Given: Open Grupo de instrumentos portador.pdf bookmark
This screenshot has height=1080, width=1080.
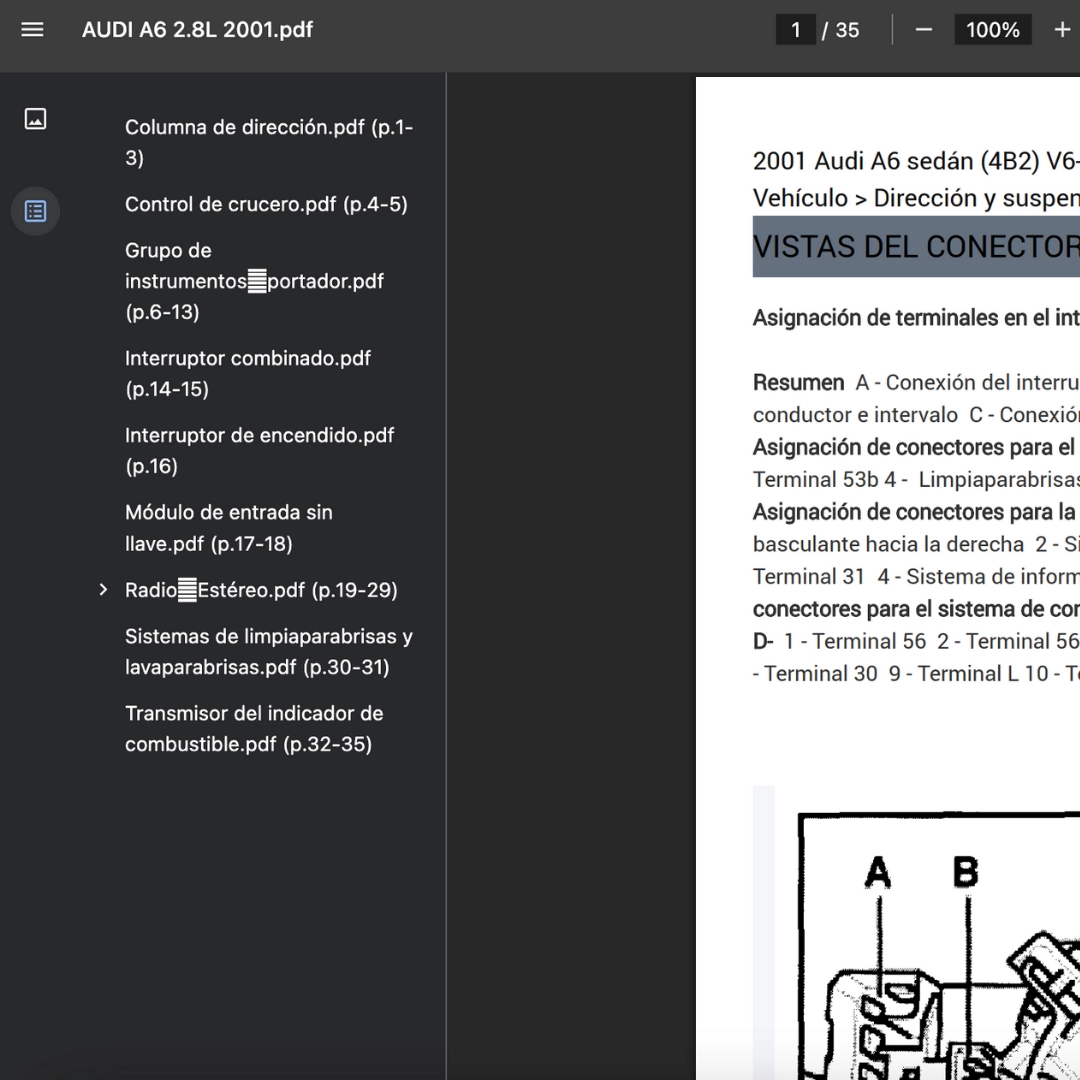Looking at the screenshot, I should coord(254,281).
